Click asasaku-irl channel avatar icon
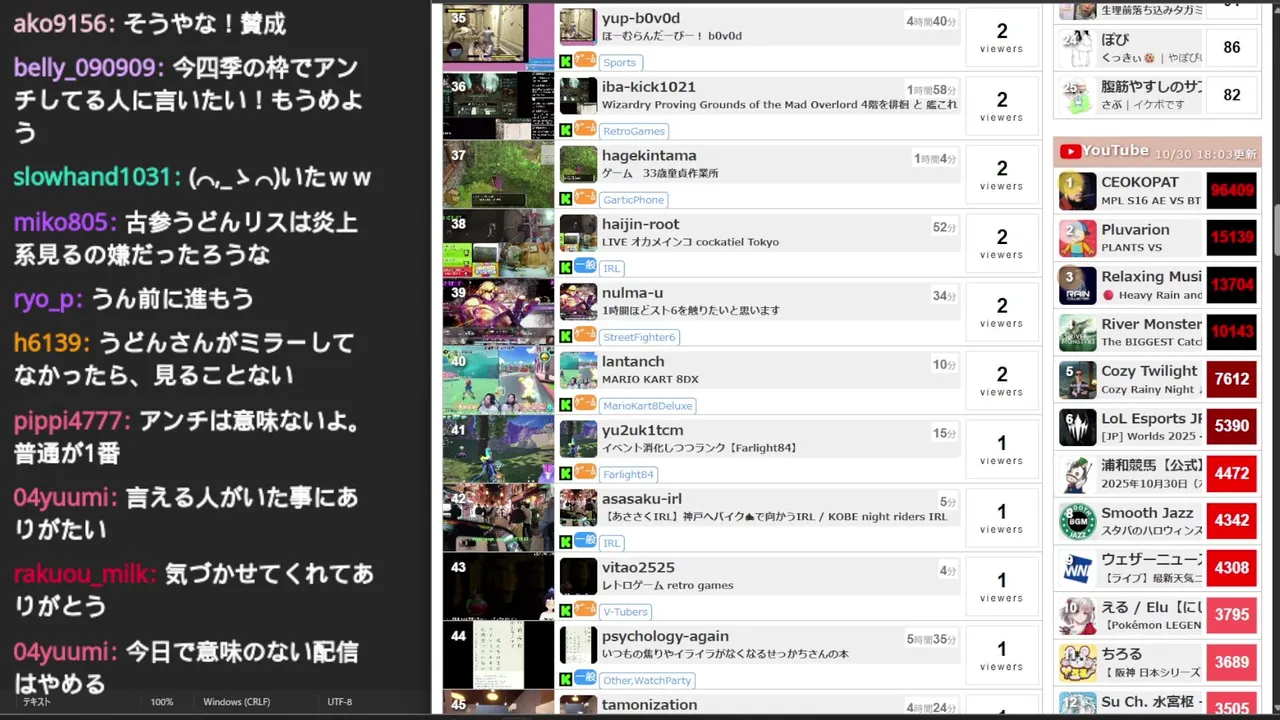The height and width of the screenshot is (720, 1280). (578, 508)
